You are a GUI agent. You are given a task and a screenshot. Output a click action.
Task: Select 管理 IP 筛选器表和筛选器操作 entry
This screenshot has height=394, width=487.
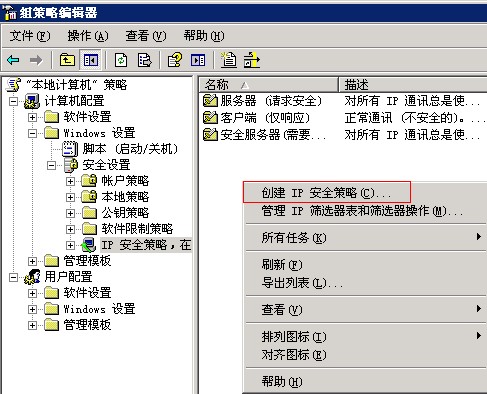point(362,211)
